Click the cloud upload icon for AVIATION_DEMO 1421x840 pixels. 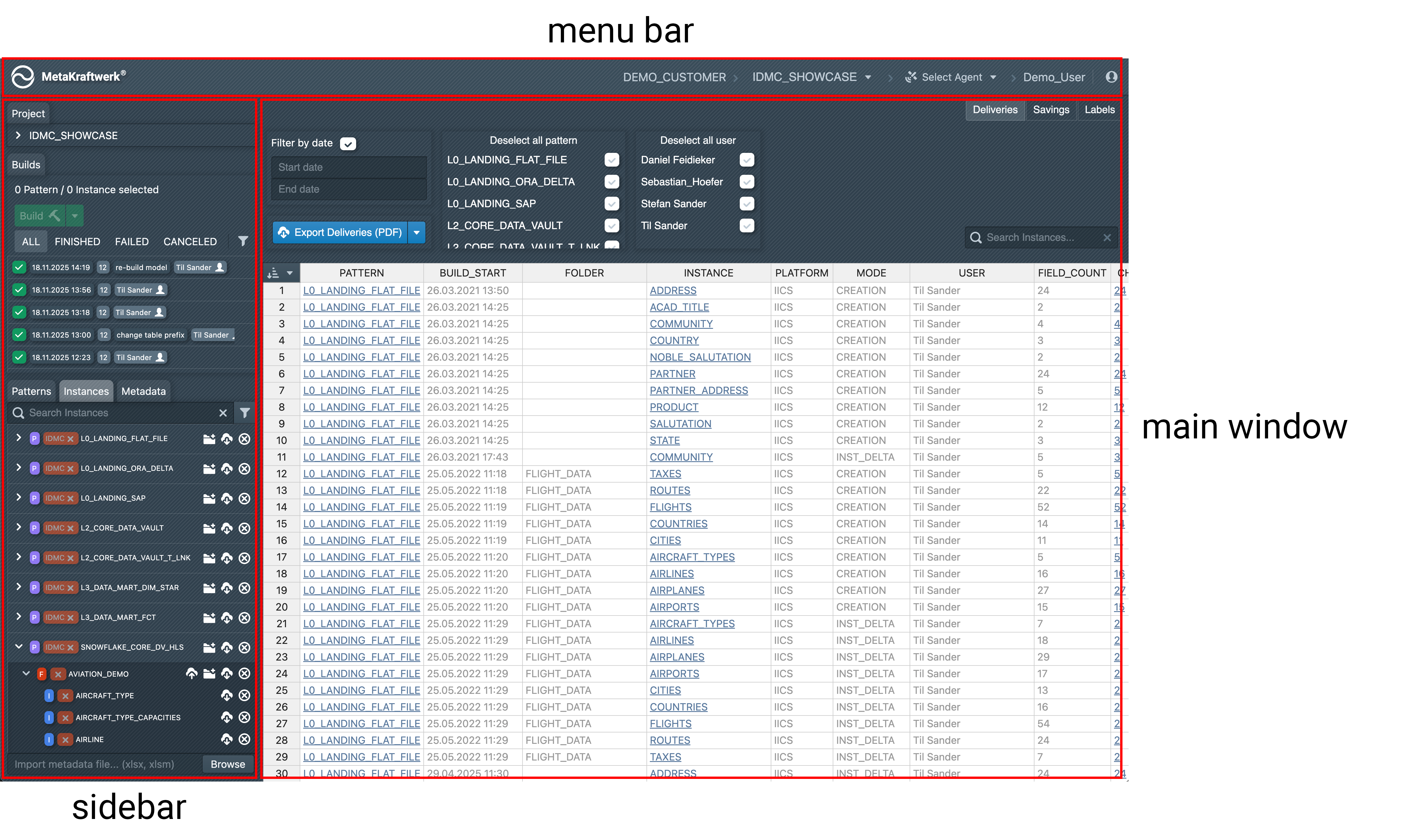[x=192, y=674]
